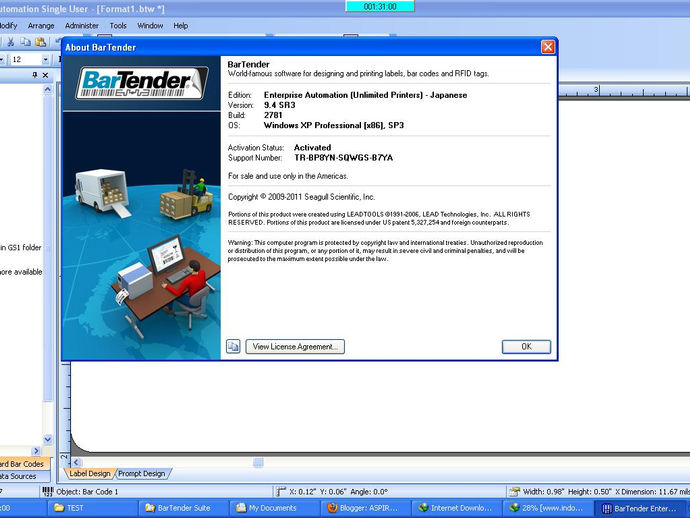Viewport: 690px width, 518px height.
Task: Select the Bar Codes toolbox pane tab
Action: click(25, 464)
